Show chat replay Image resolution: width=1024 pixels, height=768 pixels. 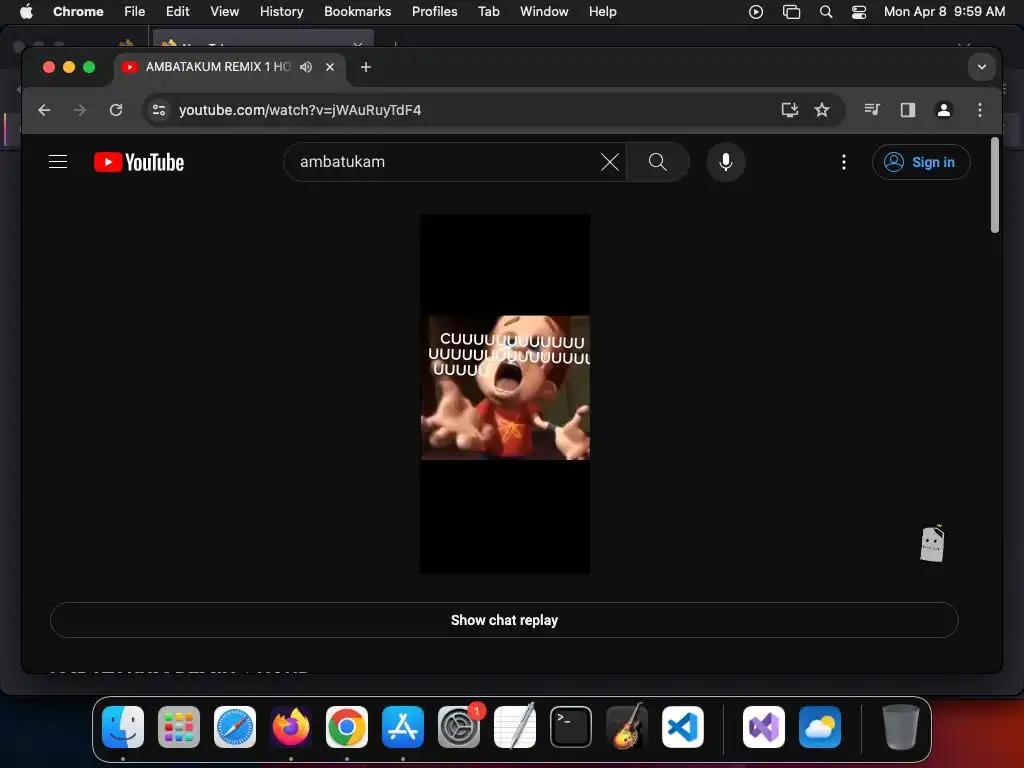(504, 620)
